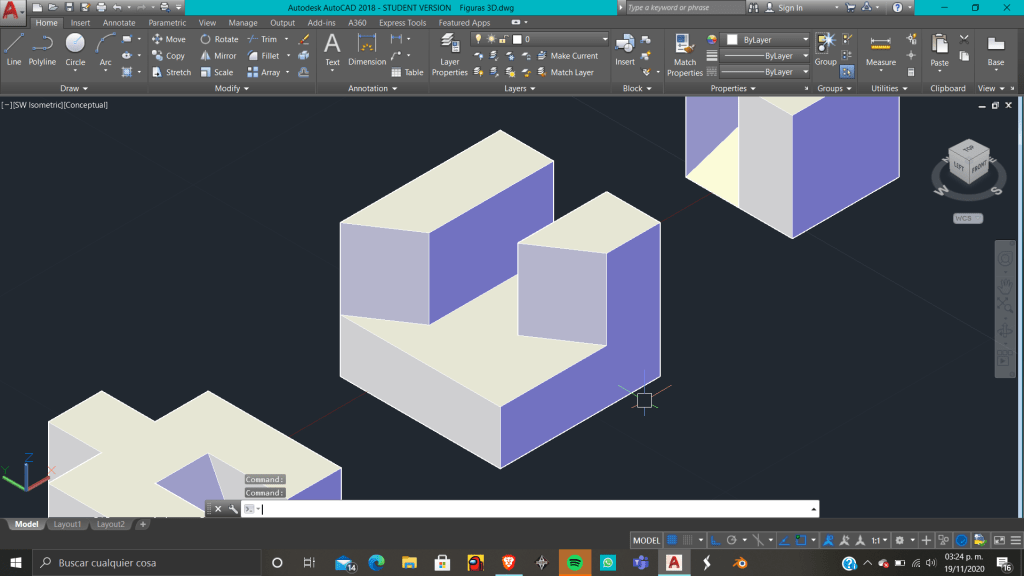Select the Measure utility tool

coord(880,50)
